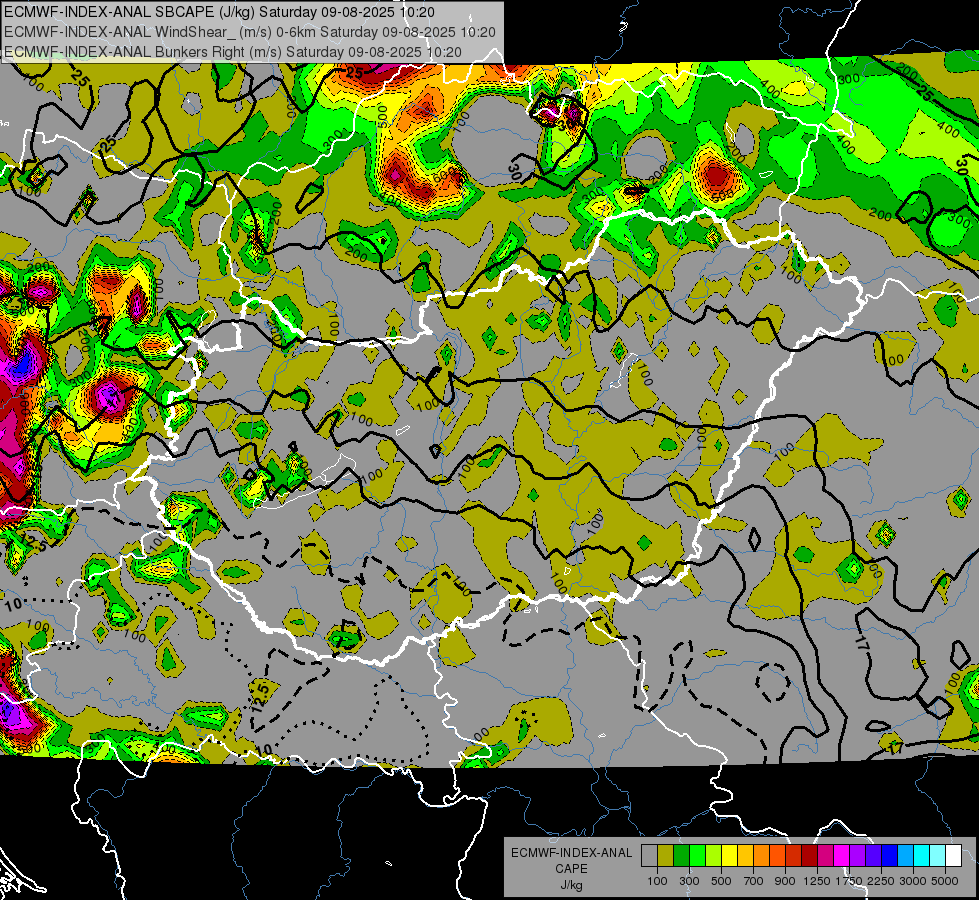The image size is (979, 900).
Task: Pick the dark green legend swatch
Action: (681, 855)
